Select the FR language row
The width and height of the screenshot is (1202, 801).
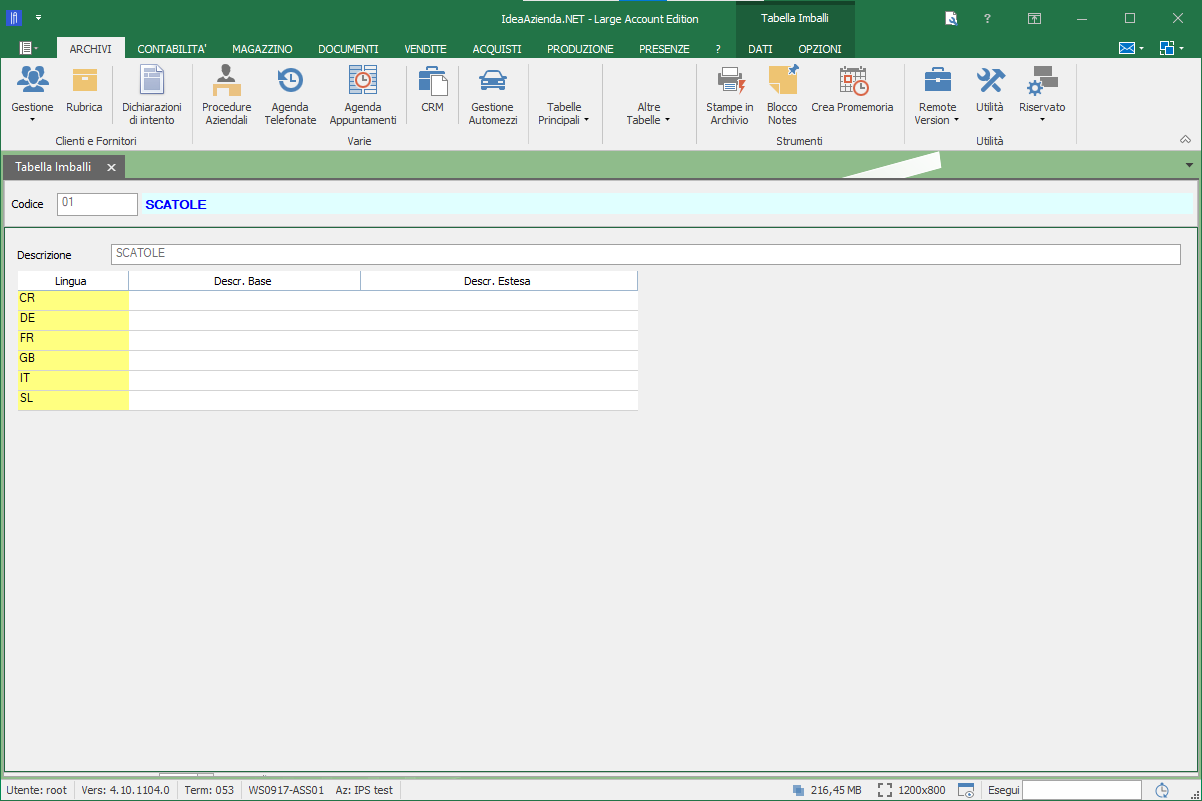[x=327, y=339]
